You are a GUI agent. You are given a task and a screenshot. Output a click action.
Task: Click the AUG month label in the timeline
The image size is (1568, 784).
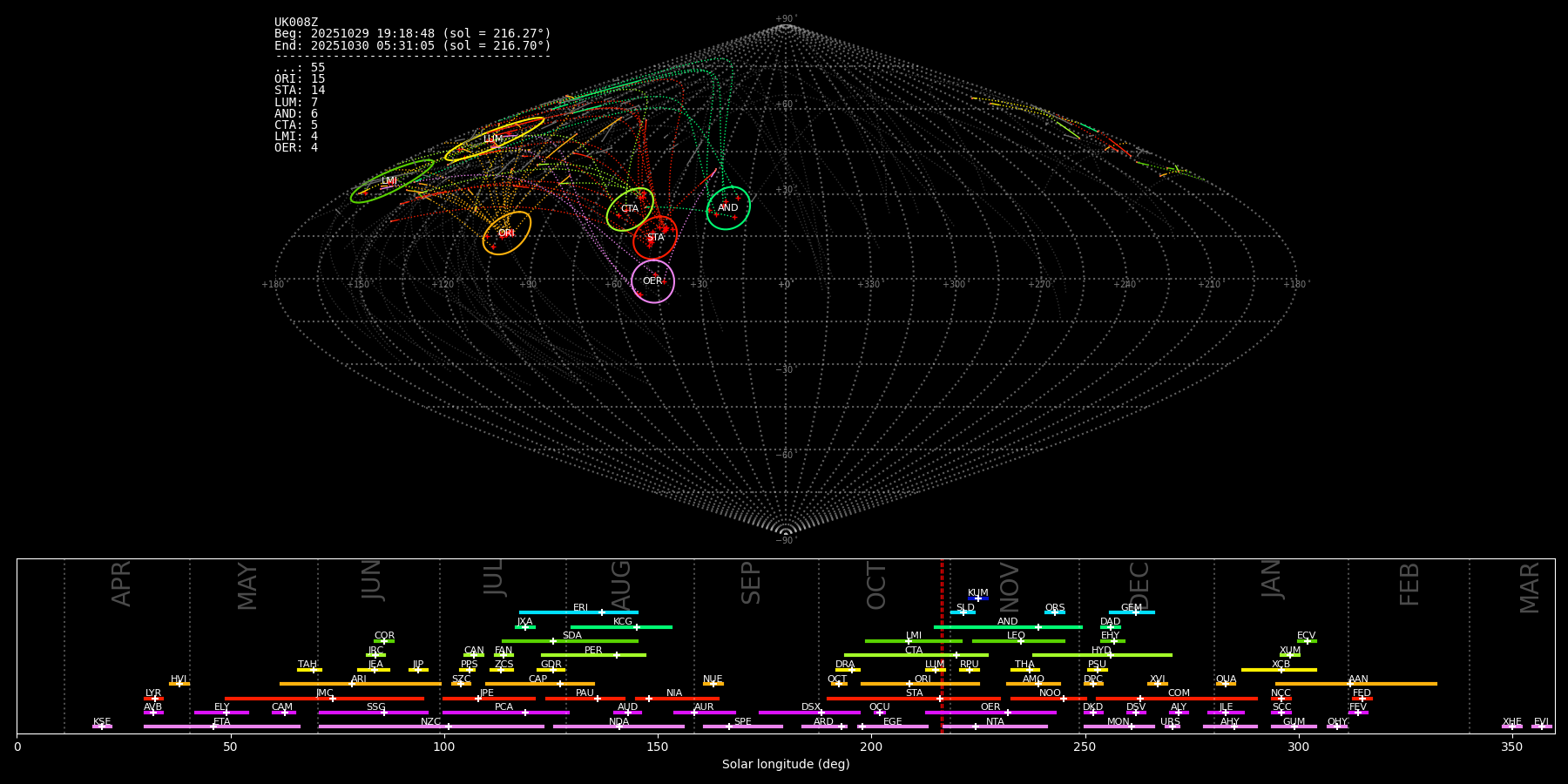(621, 585)
